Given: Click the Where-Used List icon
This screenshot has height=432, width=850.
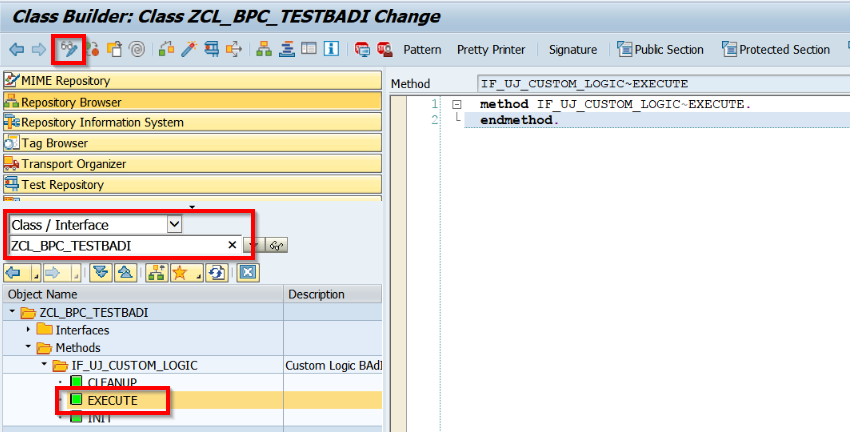Looking at the screenshot, I should 234,49.
